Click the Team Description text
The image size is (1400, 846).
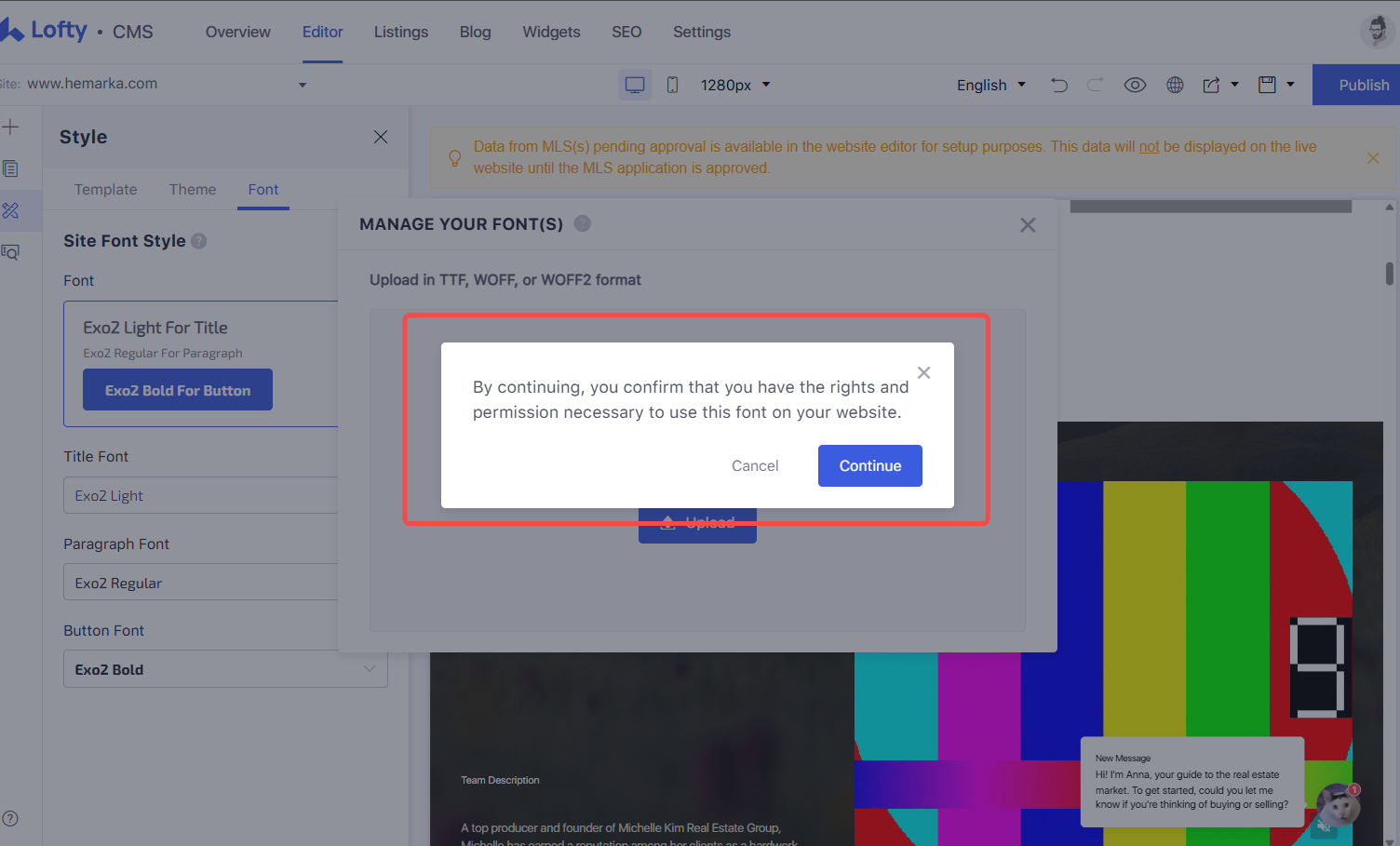500,780
